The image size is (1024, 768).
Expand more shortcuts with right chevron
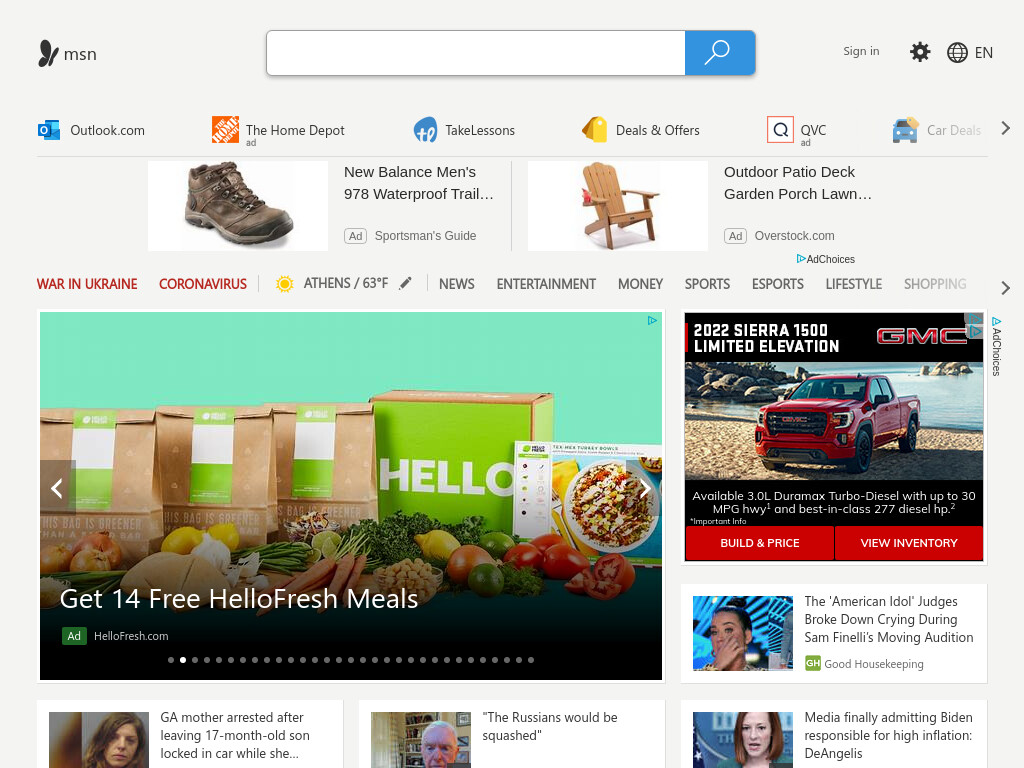coord(1006,129)
